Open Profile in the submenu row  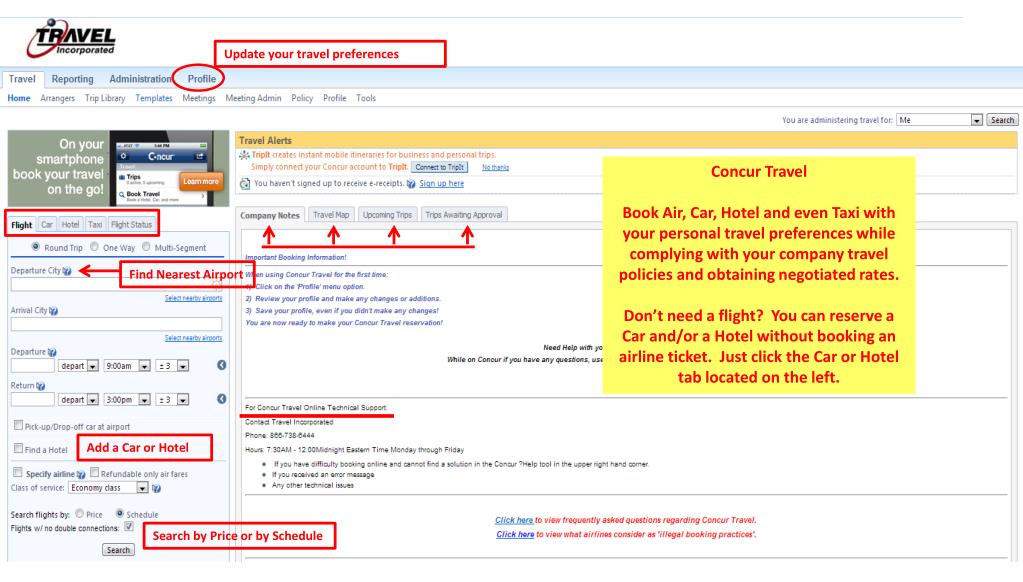click(335, 98)
